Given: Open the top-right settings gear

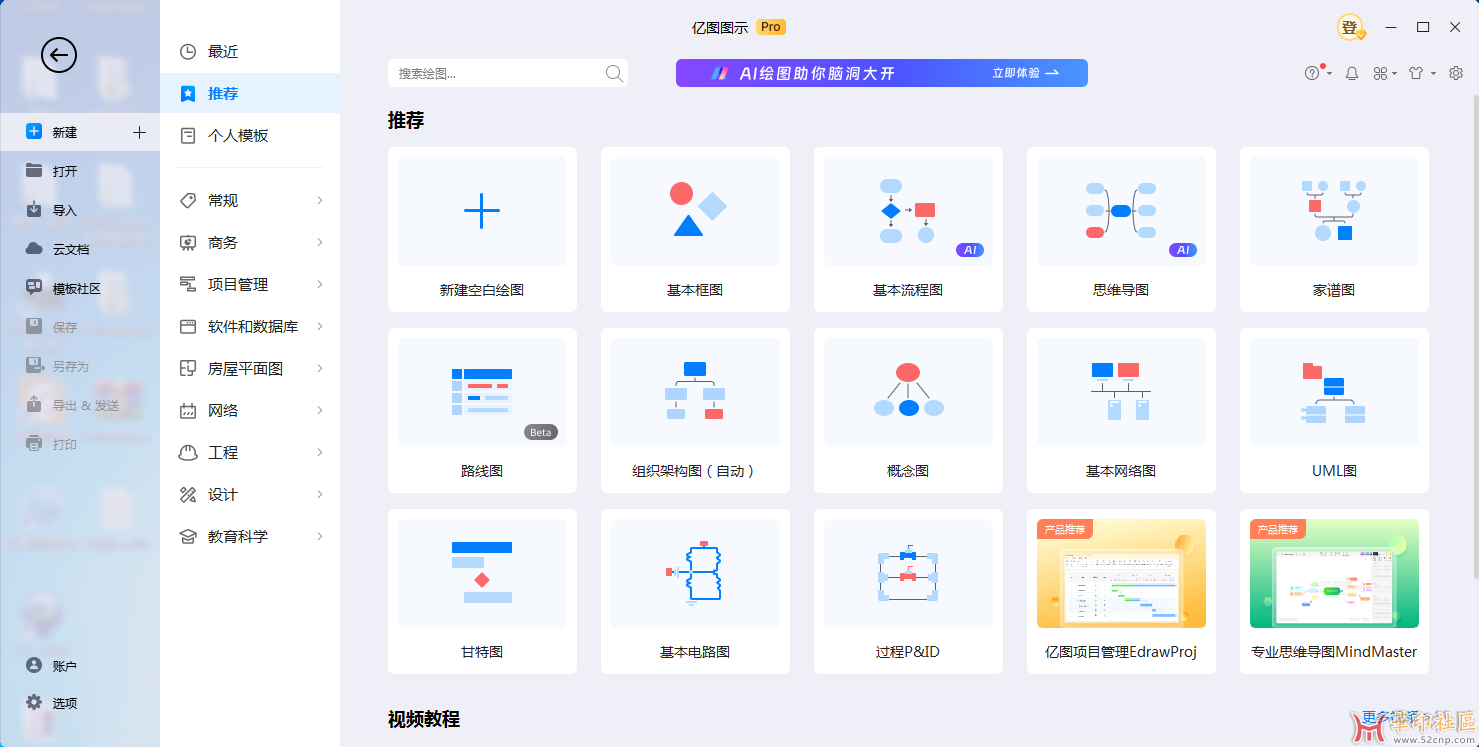Looking at the screenshot, I should [x=1456, y=73].
